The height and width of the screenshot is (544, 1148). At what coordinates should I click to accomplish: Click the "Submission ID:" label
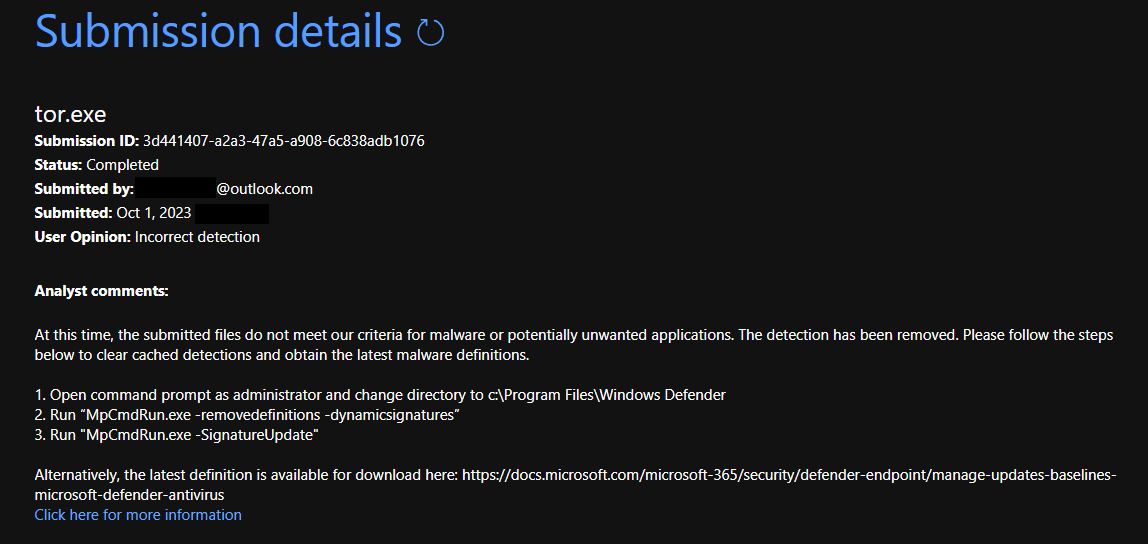(86, 141)
